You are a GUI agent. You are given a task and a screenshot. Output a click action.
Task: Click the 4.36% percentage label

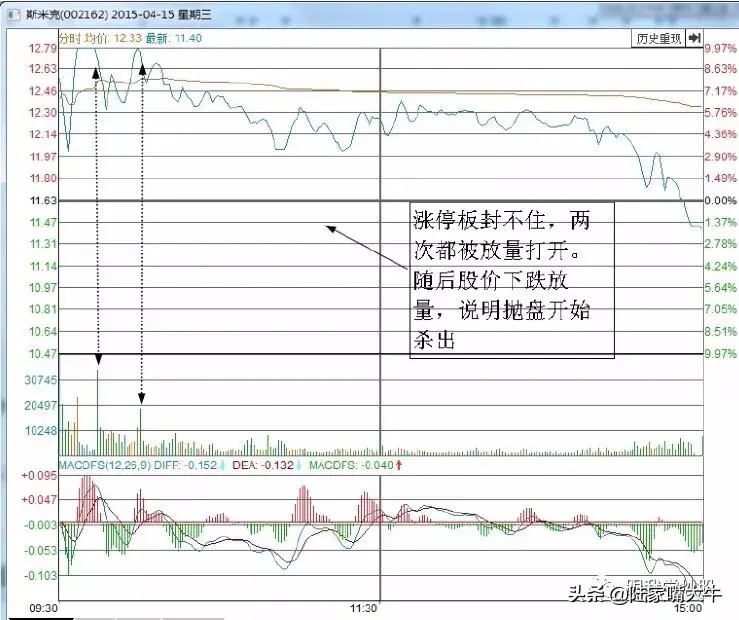(721, 134)
